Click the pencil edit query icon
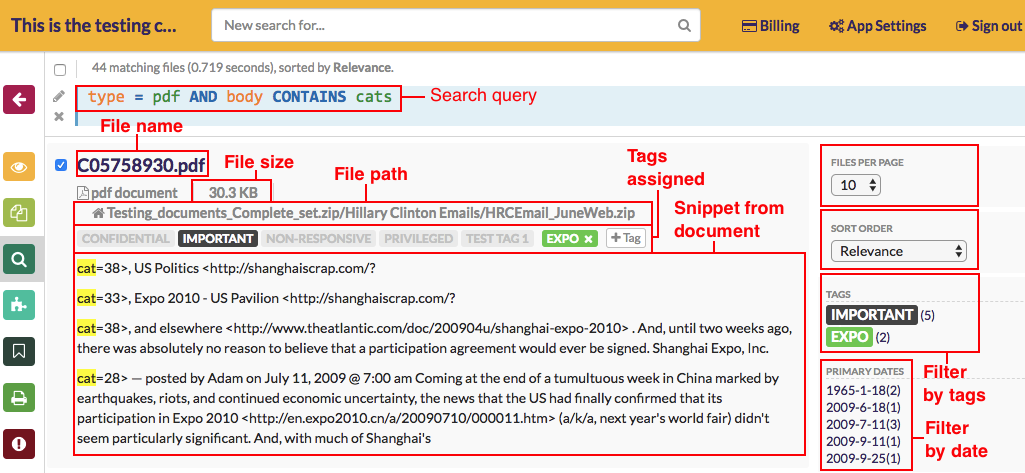The height and width of the screenshot is (473, 1025). (x=59, y=97)
